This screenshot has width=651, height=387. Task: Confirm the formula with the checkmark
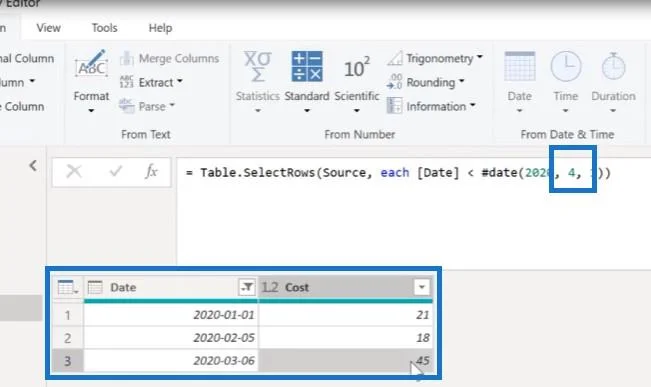click(115, 171)
